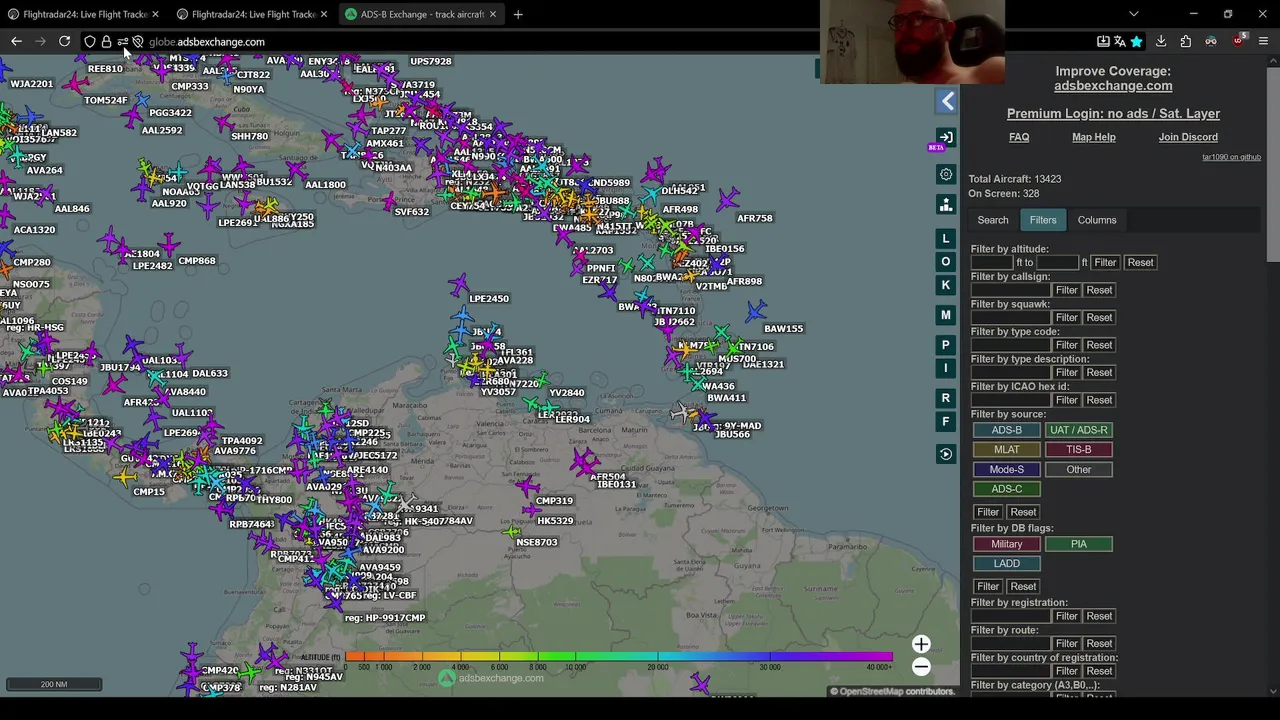Switch to ADS-B Exchange browser tab

pos(421,14)
